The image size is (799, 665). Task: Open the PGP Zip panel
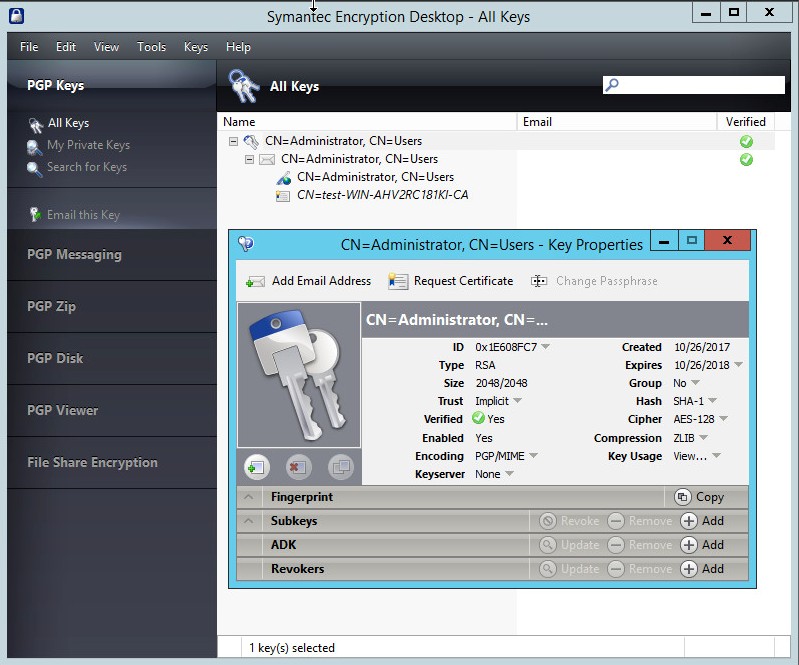112,306
